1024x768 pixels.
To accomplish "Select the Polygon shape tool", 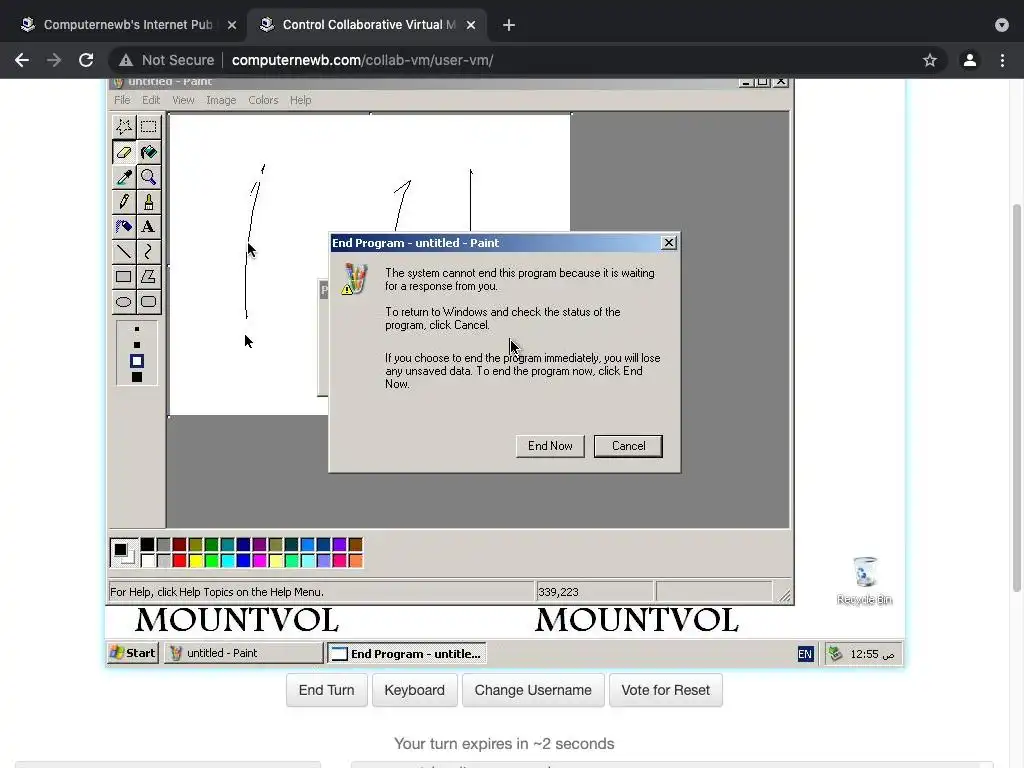I will (x=149, y=277).
